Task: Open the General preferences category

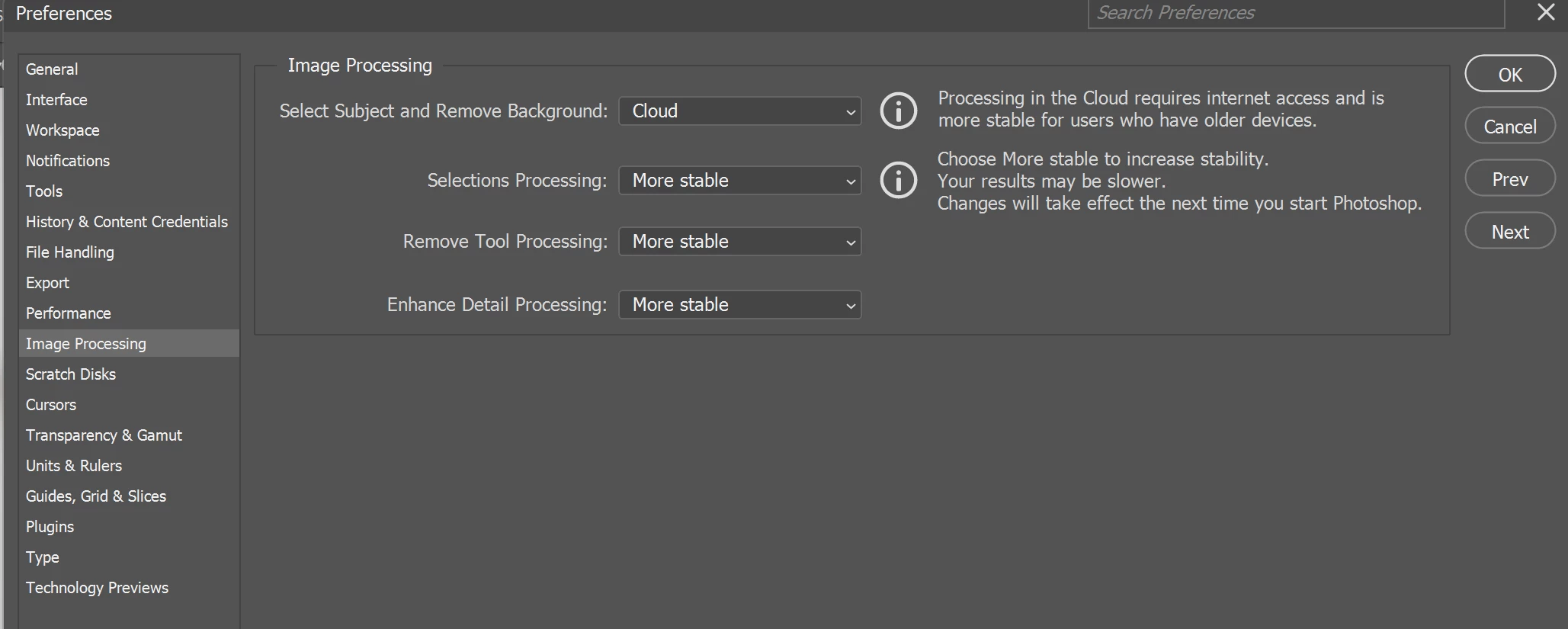Action: pyautogui.click(x=52, y=69)
